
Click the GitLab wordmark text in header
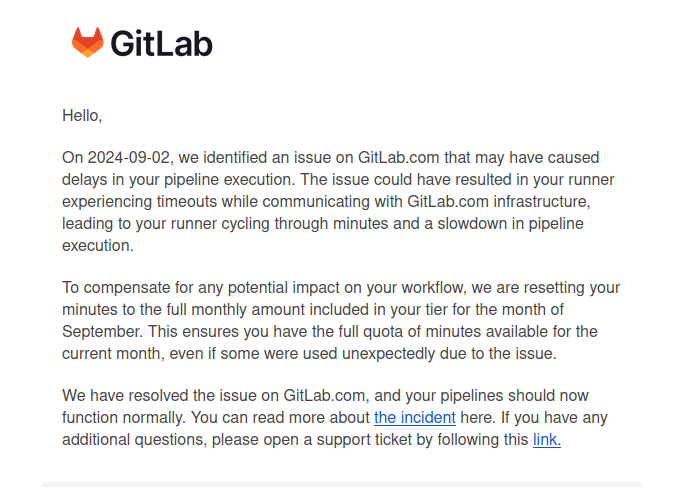(x=161, y=44)
